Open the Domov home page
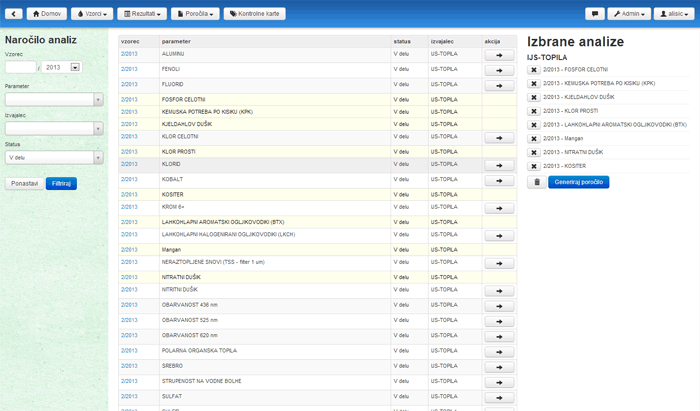The height and width of the screenshot is (411, 700). tap(47, 14)
